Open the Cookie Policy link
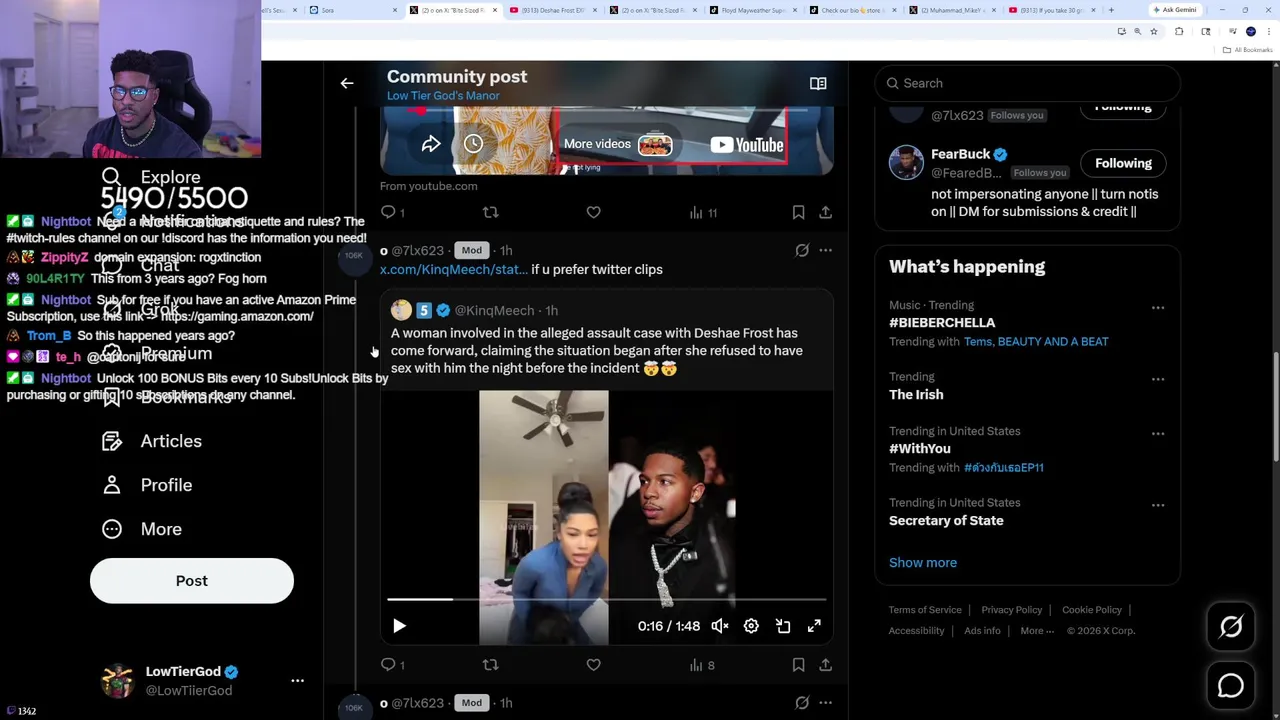Image resolution: width=1280 pixels, height=720 pixels. click(x=1092, y=610)
